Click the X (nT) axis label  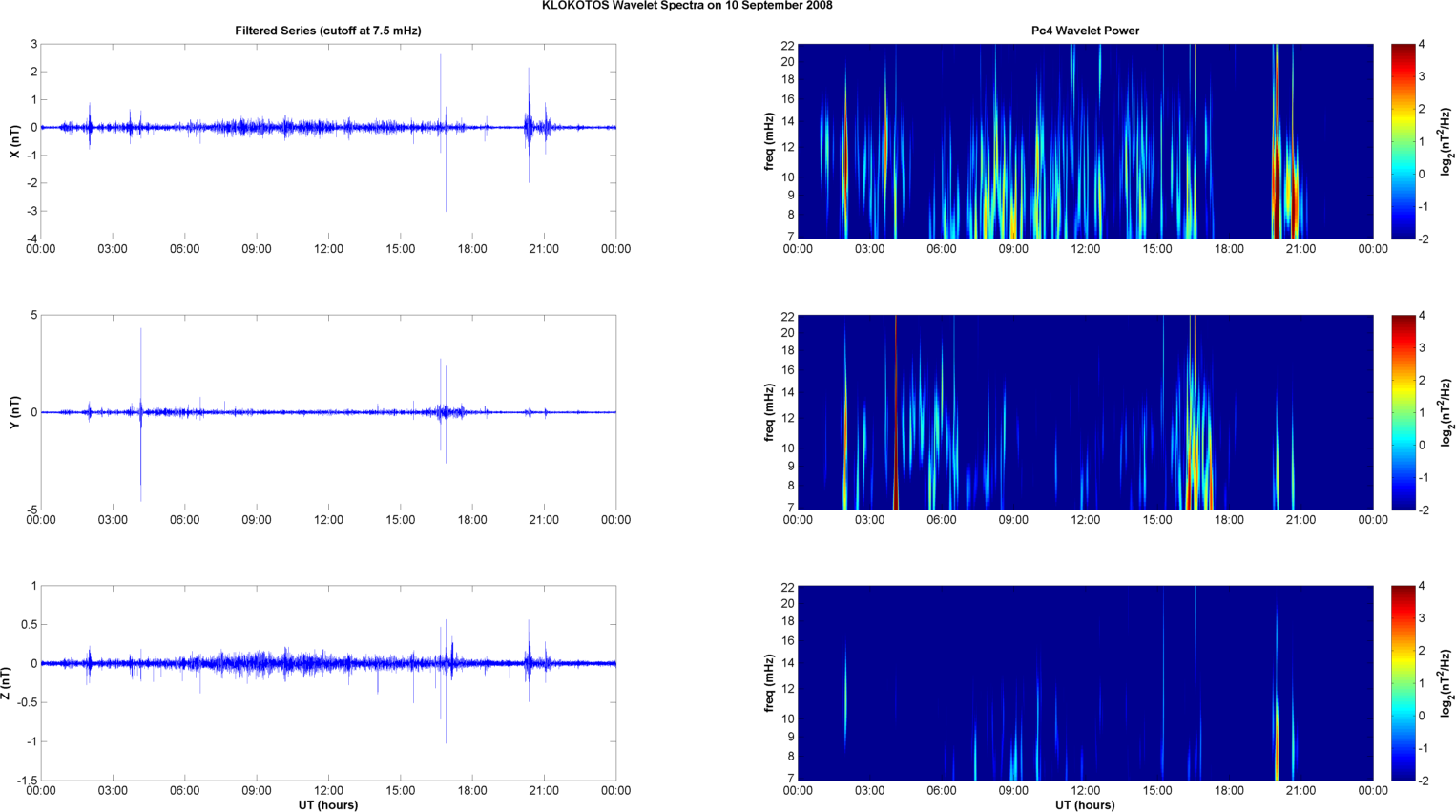[14, 141]
